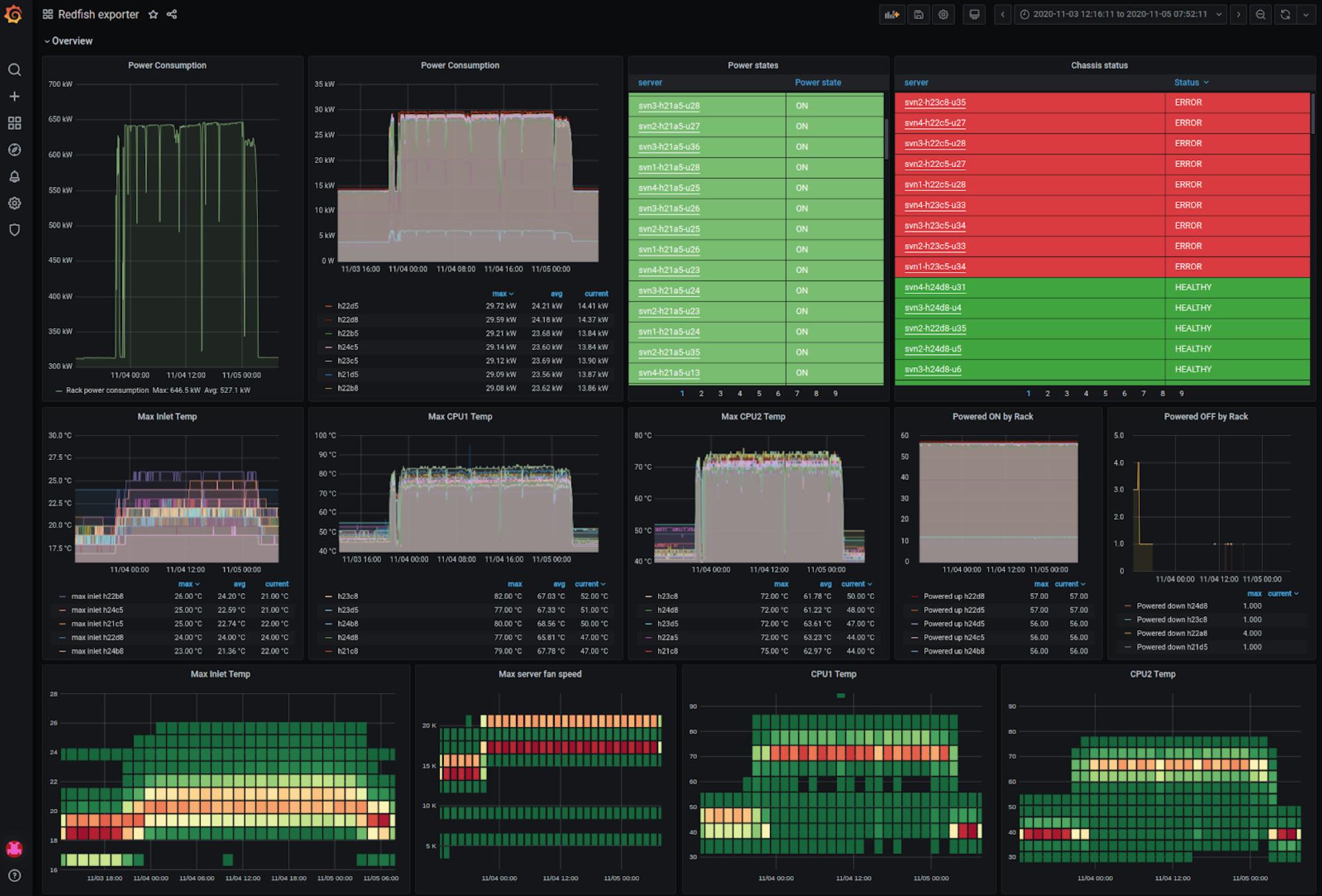Image resolution: width=1322 pixels, height=896 pixels.
Task: Toggle Powered up h22d8 legend series
Action: point(954,596)
